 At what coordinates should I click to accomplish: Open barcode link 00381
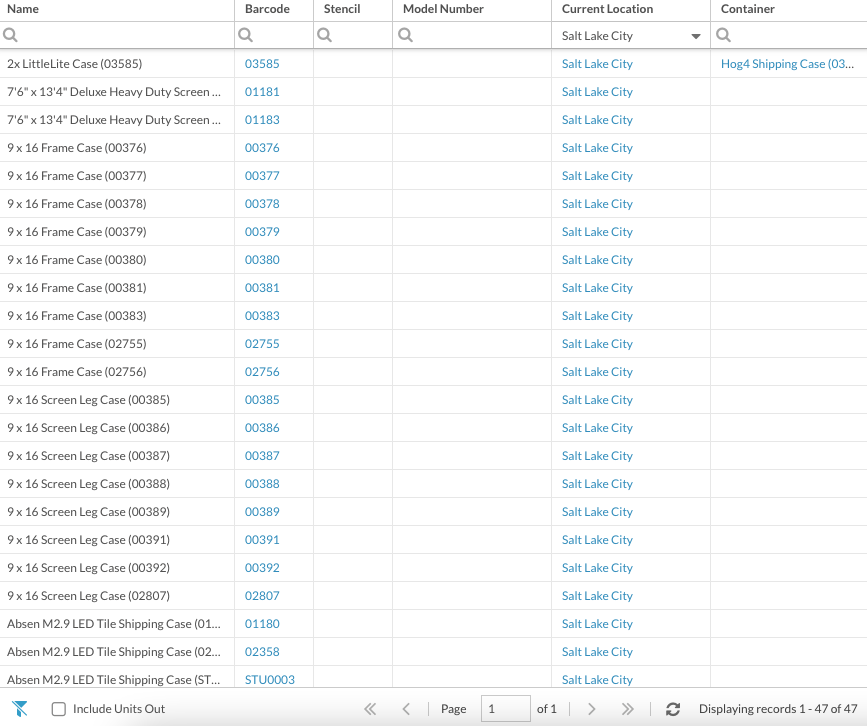262,288
